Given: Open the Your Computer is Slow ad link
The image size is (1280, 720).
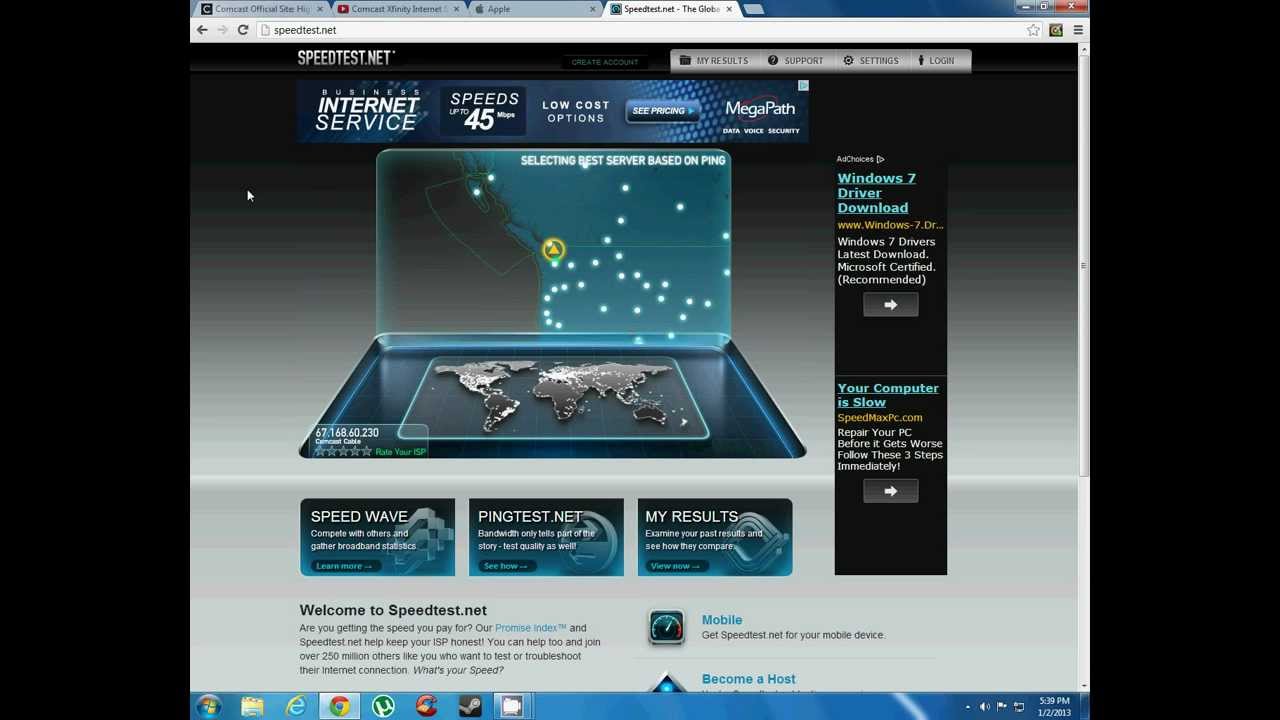Looking at the screenshot, I should pyautogui.click(x=888, y=395).
